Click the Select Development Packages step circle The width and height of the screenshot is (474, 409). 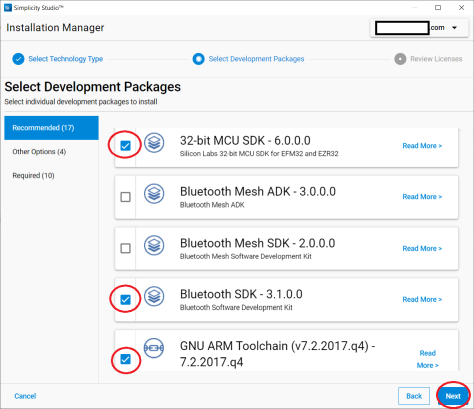click(x=198, y=59)
